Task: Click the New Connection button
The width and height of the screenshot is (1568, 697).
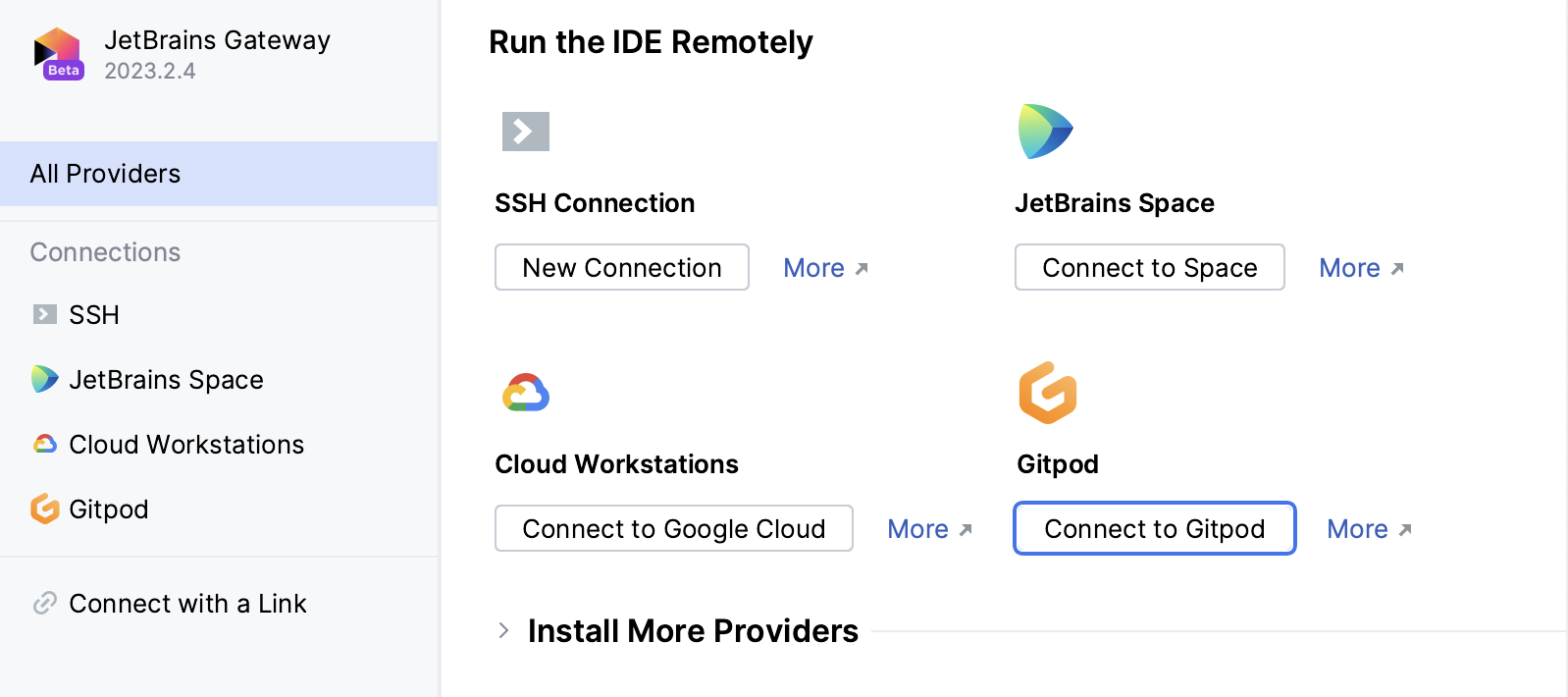Action: 621,267
